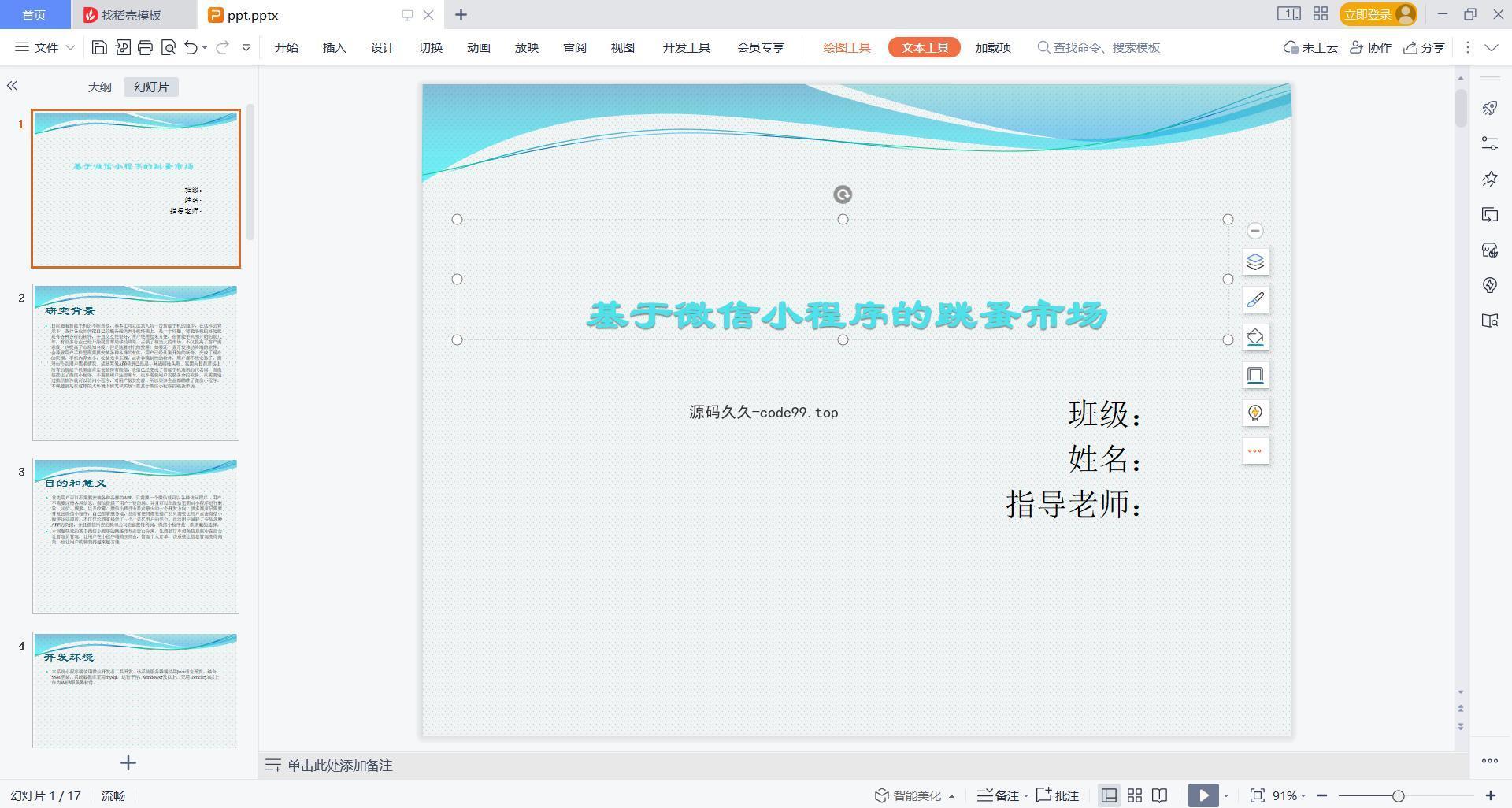Open the 开发工具 tab

click(x=687, y=47)
